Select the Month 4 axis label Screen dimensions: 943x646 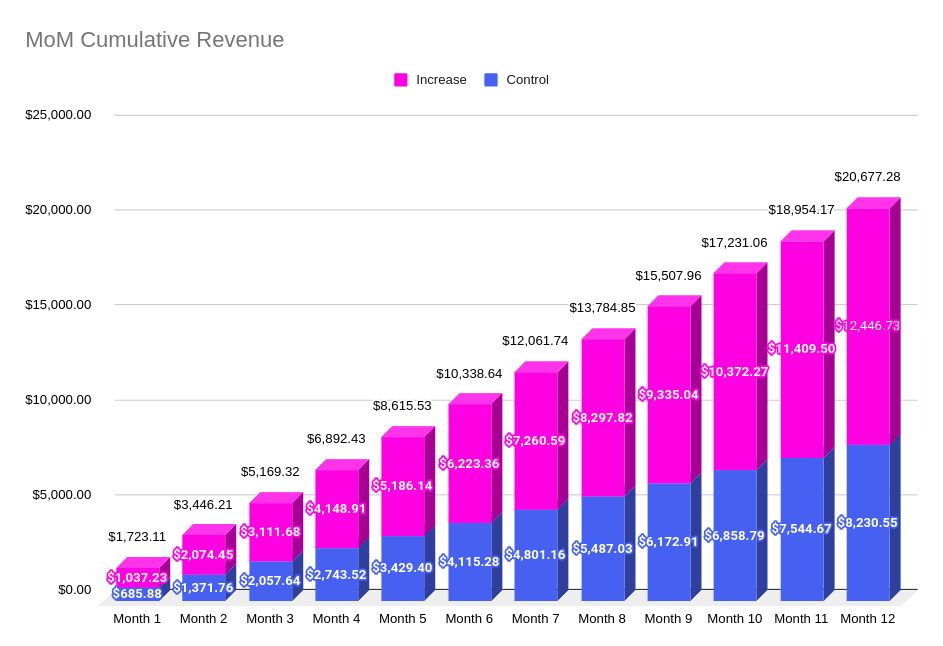[336, 619]
